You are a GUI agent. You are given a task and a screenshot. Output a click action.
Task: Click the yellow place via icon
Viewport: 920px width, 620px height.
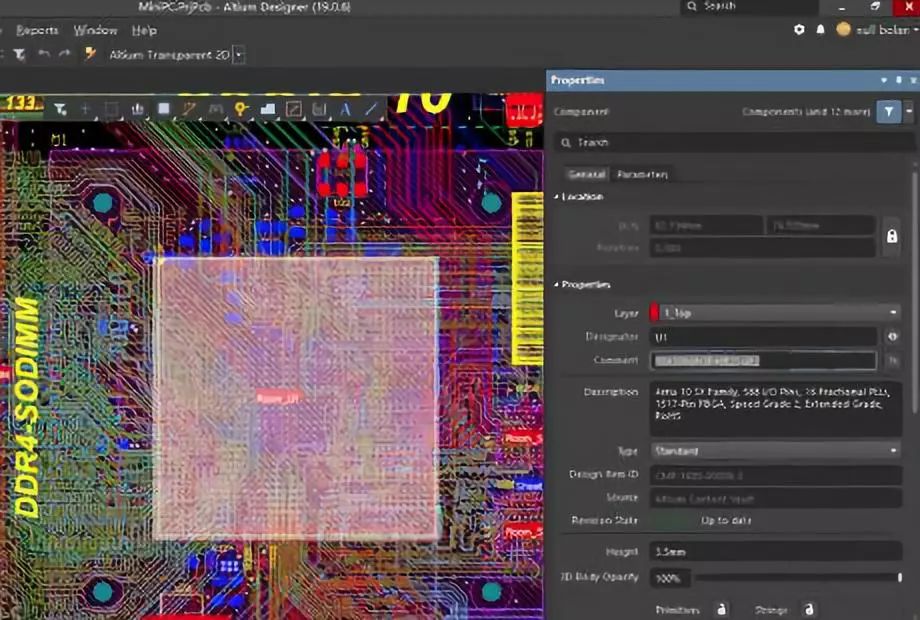tap(241, 109)
